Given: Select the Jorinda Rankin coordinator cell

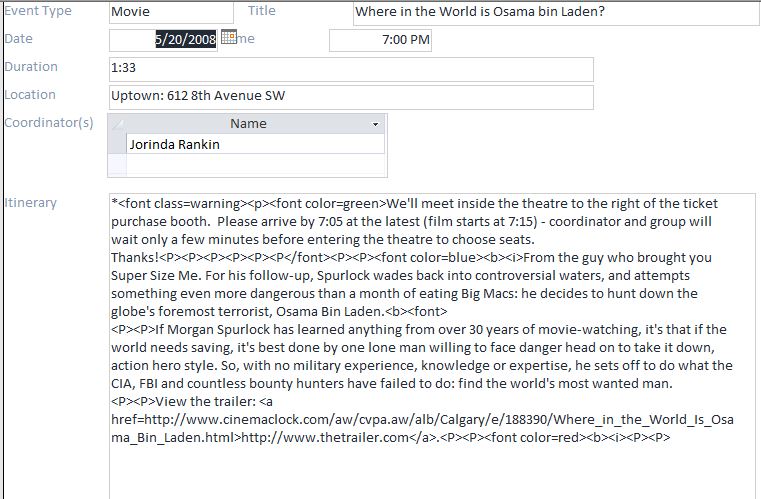Looking at the screenshot, I should tap(255, 144).
